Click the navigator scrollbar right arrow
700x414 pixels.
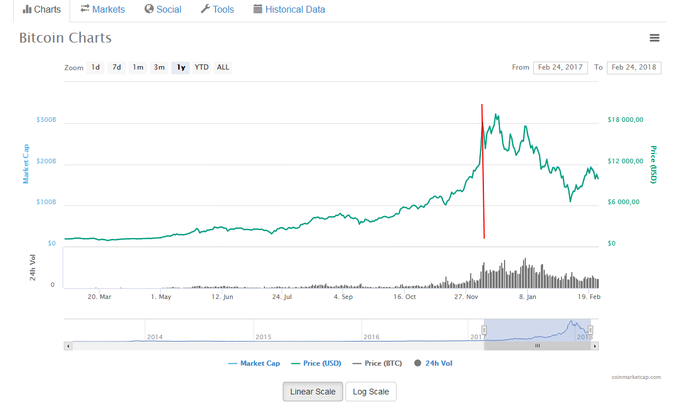click(x=595, y=346)
